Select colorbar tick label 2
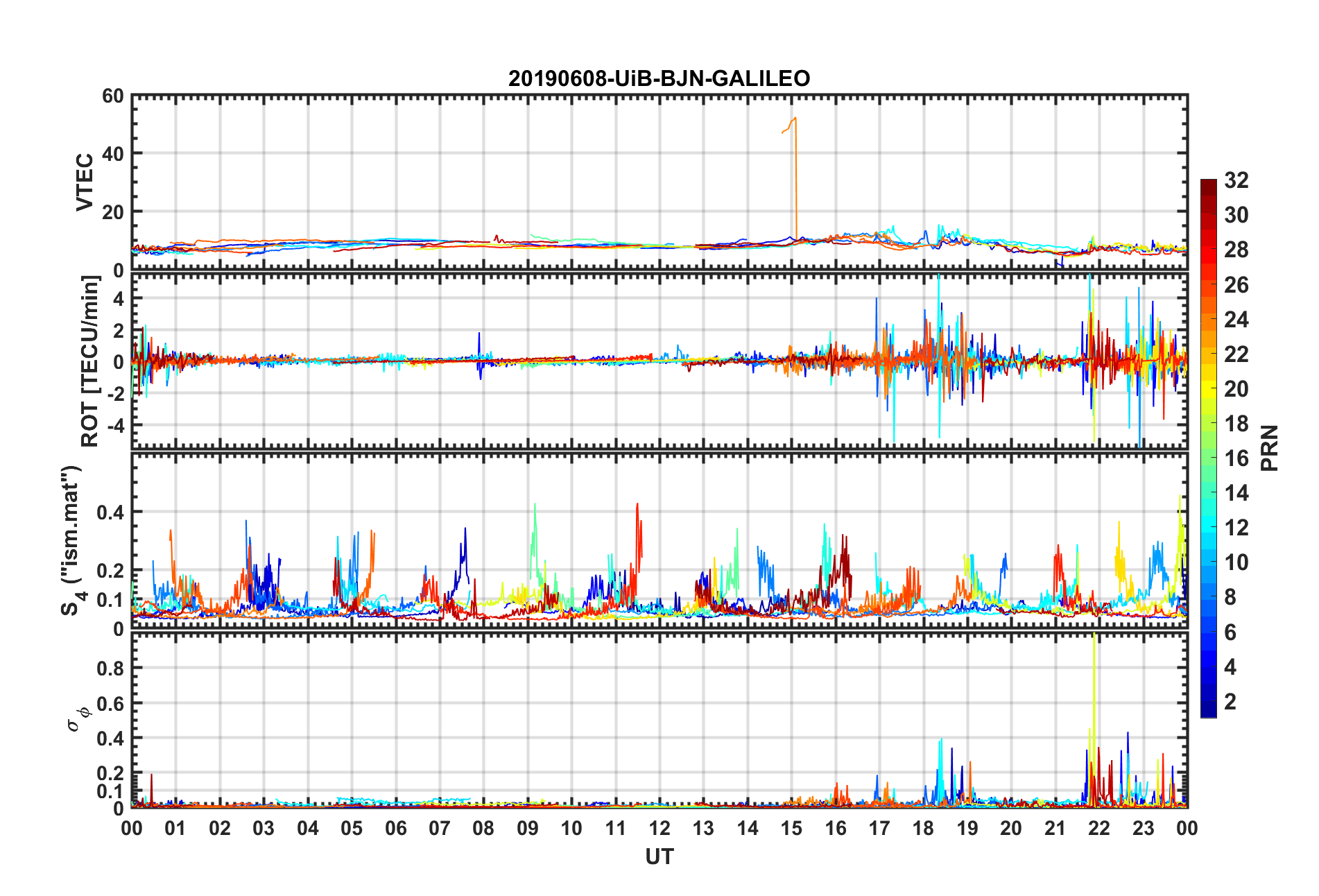 pos(1230,701)
